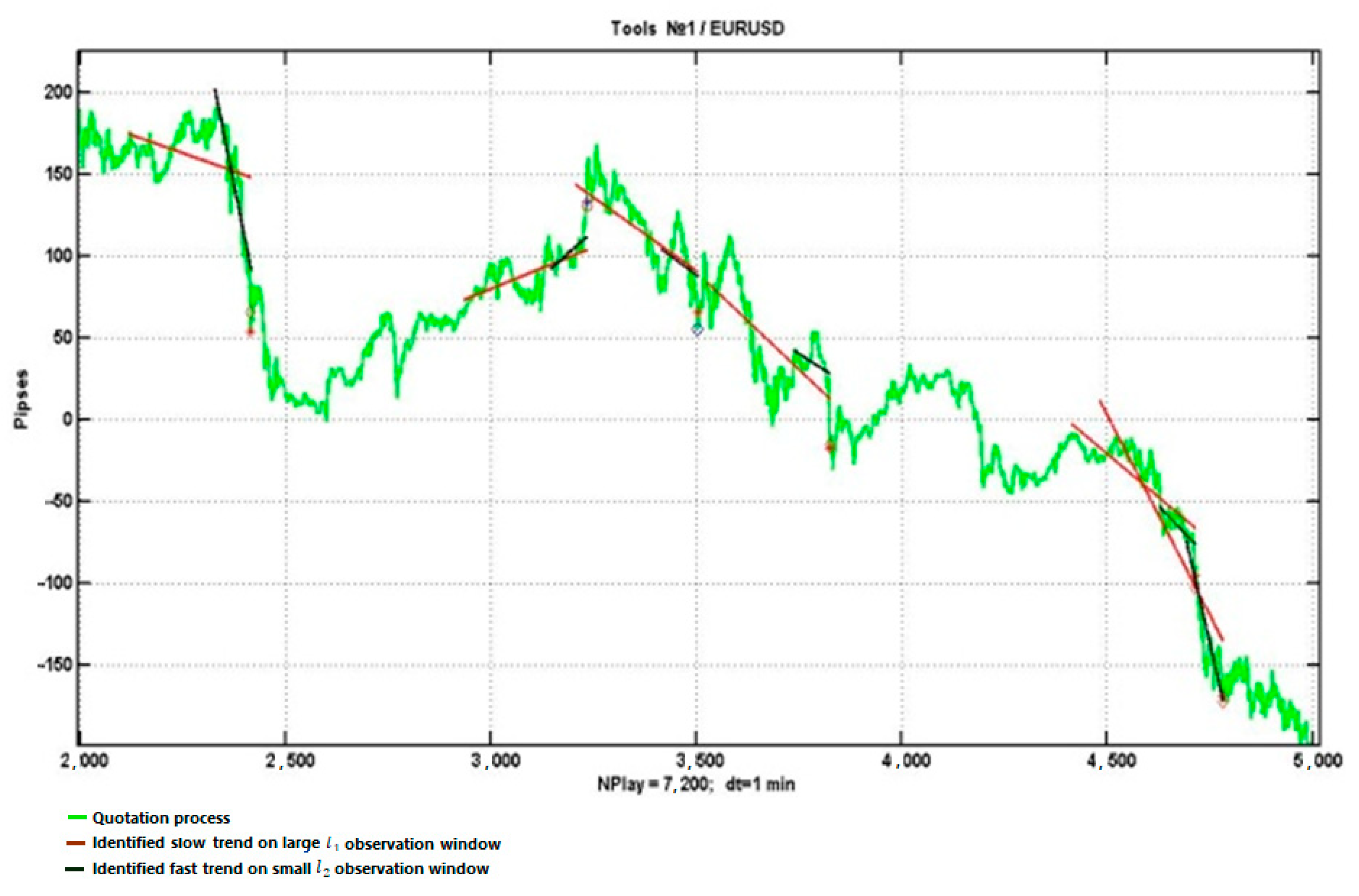Click the 200 y-axis tick label
This screenshot has width=1359, height=896.
(58, 93)
